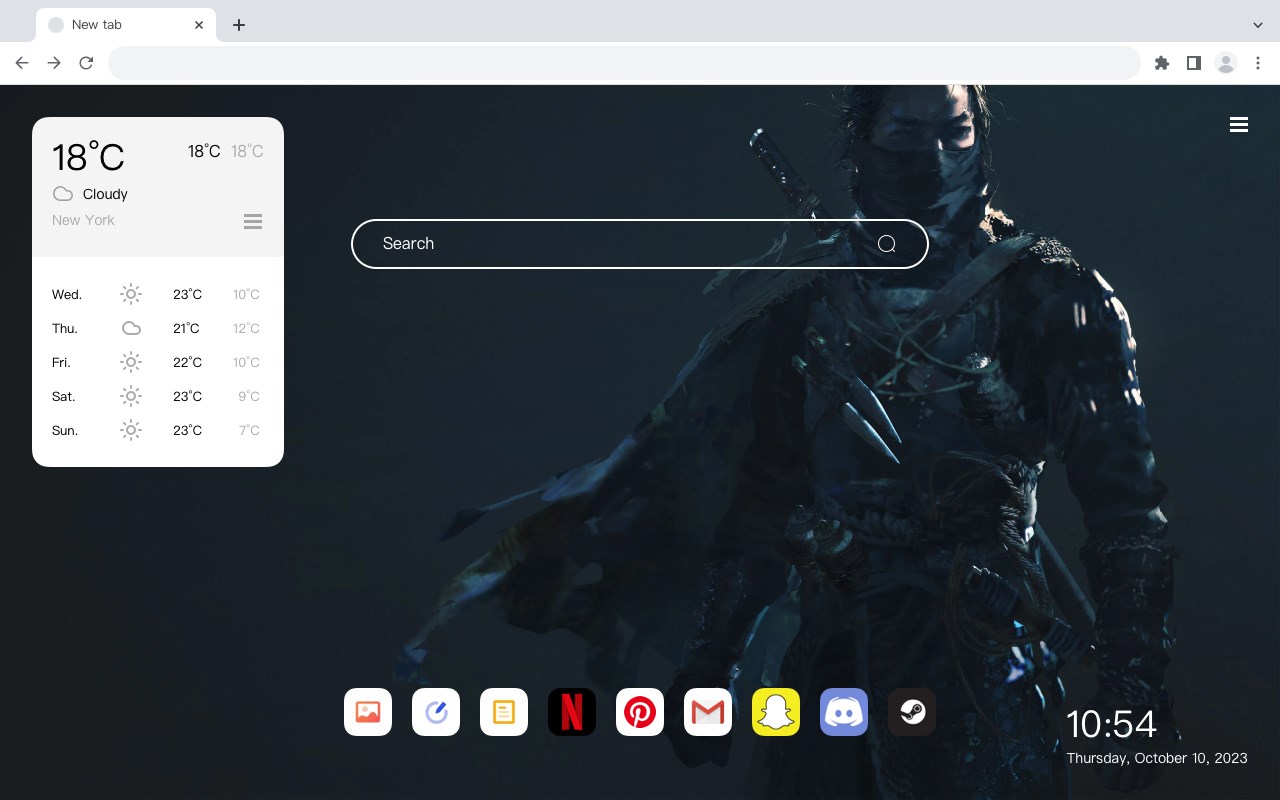Open the blue pencil to-do shortcut icon

tap(436, 712)
